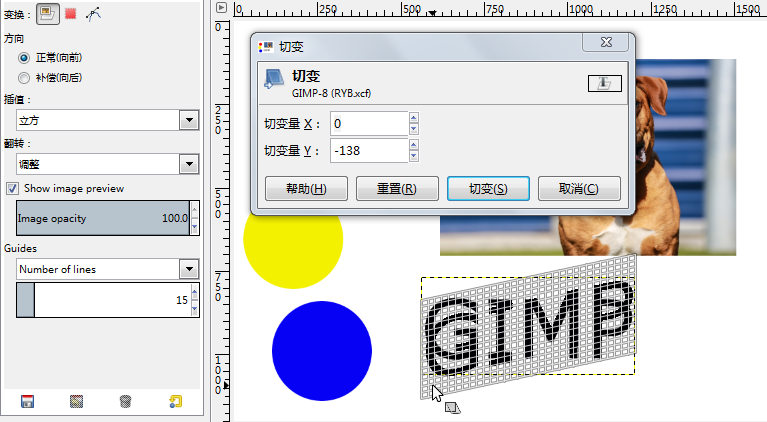Click the dog photo on canvas
Viewport: 767px width, 422px height.
coord(685,156)
